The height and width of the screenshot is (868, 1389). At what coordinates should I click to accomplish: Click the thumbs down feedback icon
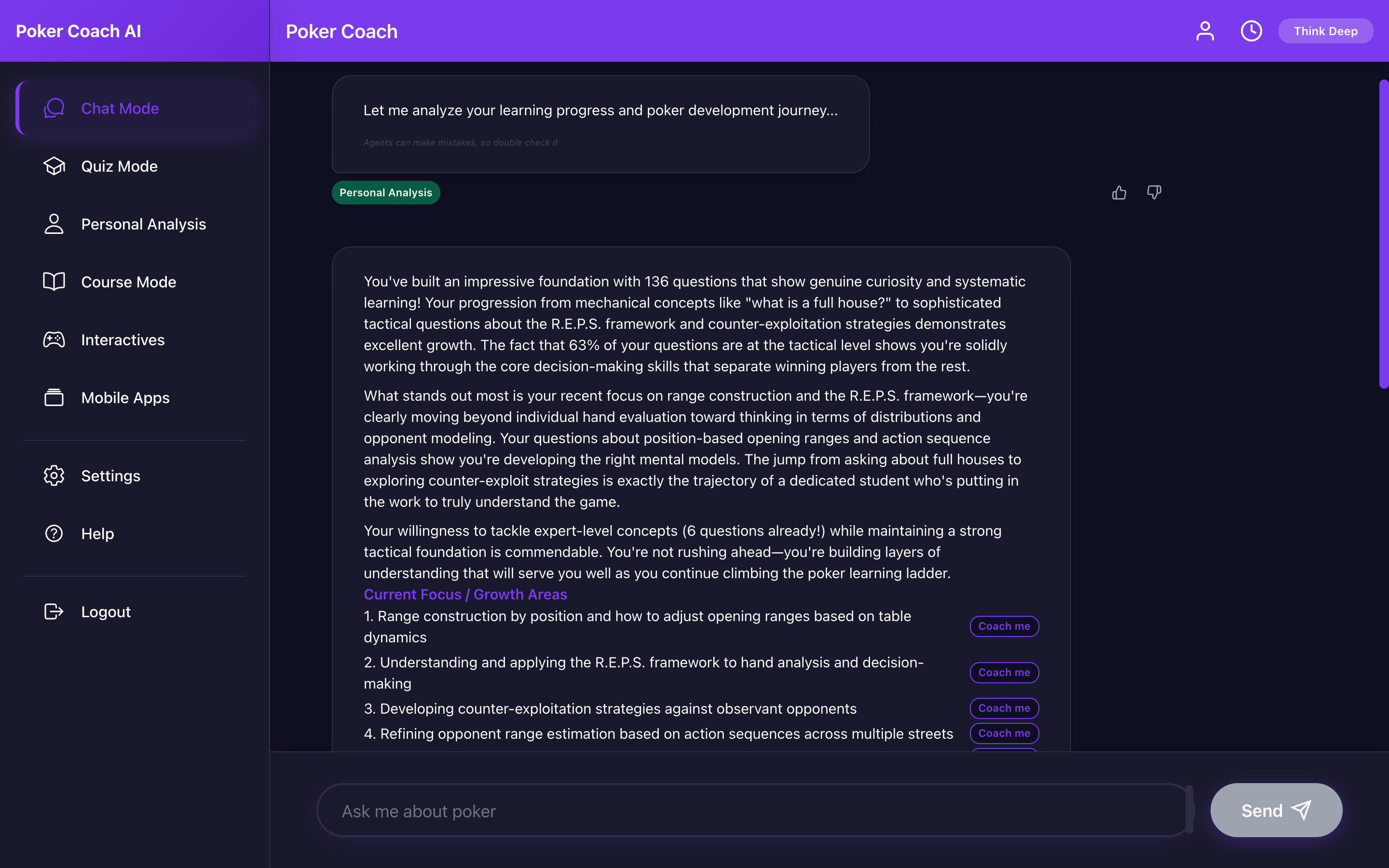tap(1154, 192)
